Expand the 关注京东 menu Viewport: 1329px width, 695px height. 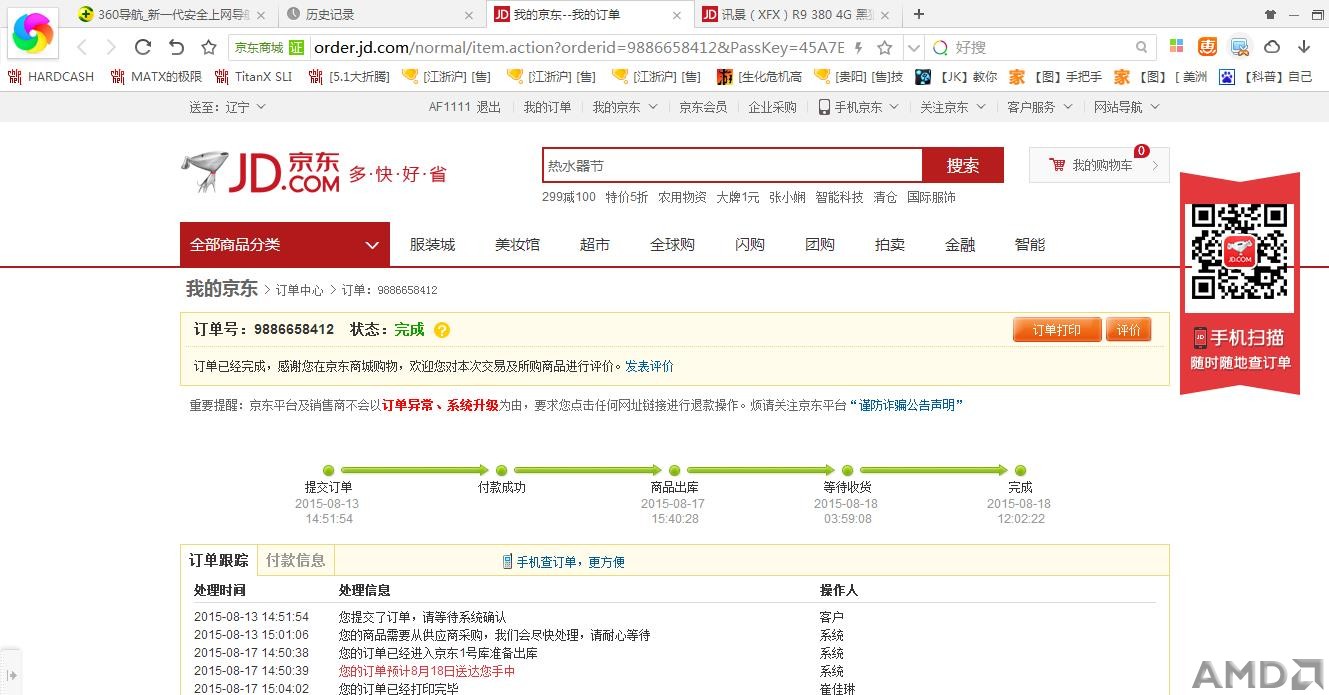click(953, 107)
